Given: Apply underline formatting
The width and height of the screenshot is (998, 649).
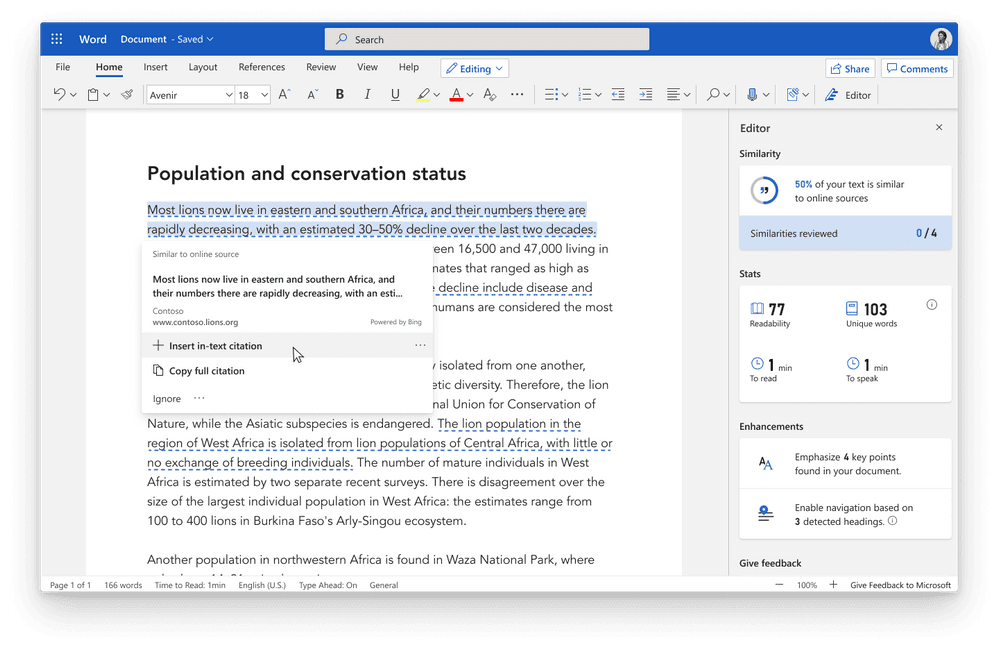Looking at the screenshot, I should pos(394,94).
